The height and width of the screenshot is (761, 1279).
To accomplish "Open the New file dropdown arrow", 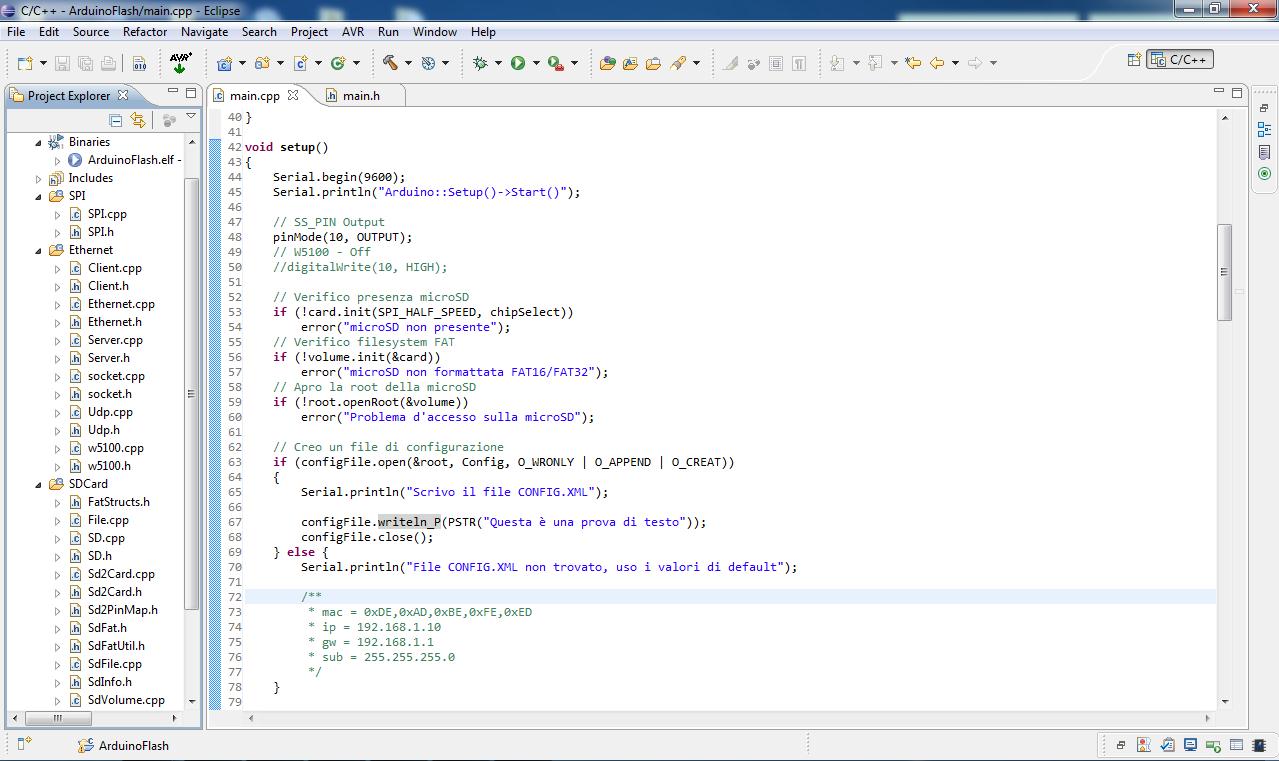I will pos(43,63).
